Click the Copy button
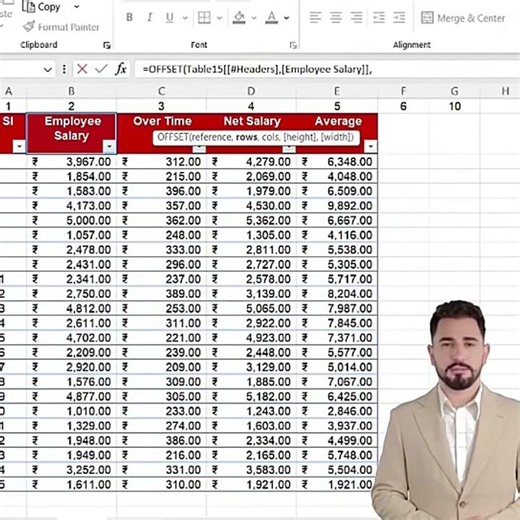The image size is (520, 520). click(41, 7)
